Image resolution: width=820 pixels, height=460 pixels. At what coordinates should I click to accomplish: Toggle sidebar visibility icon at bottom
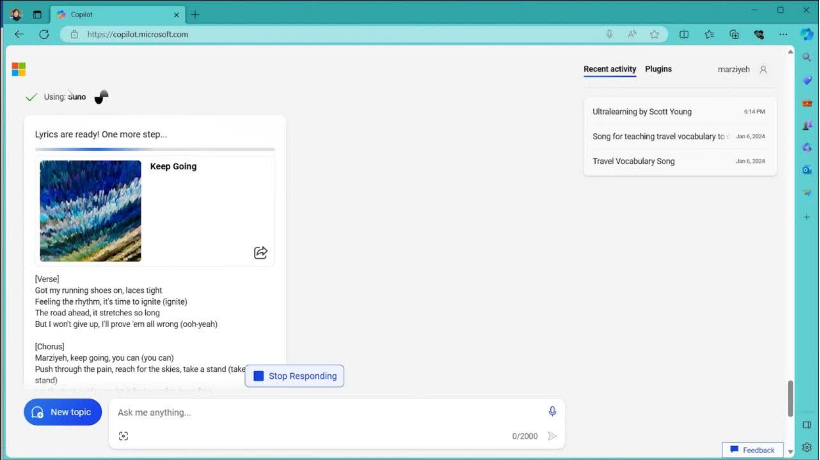coord(807,425)
